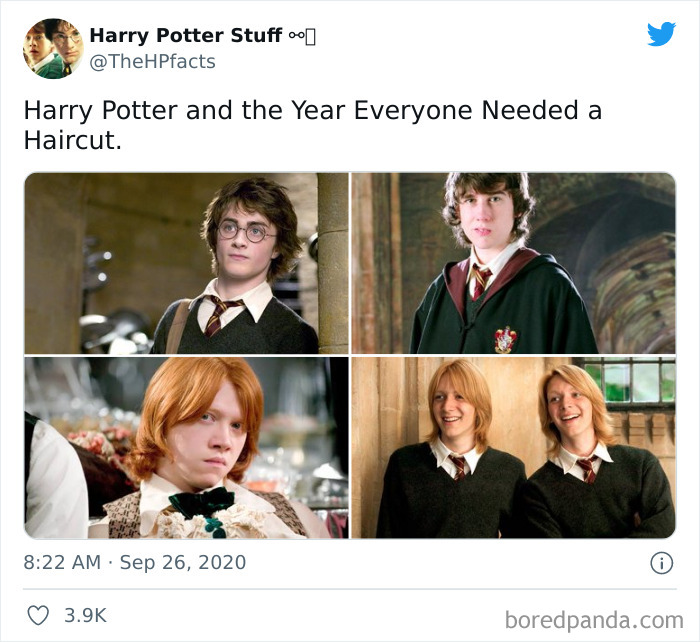The image size is (700, 642).
Task: Click the left twin in the bottom-right photo
Action: pos(451,449)
